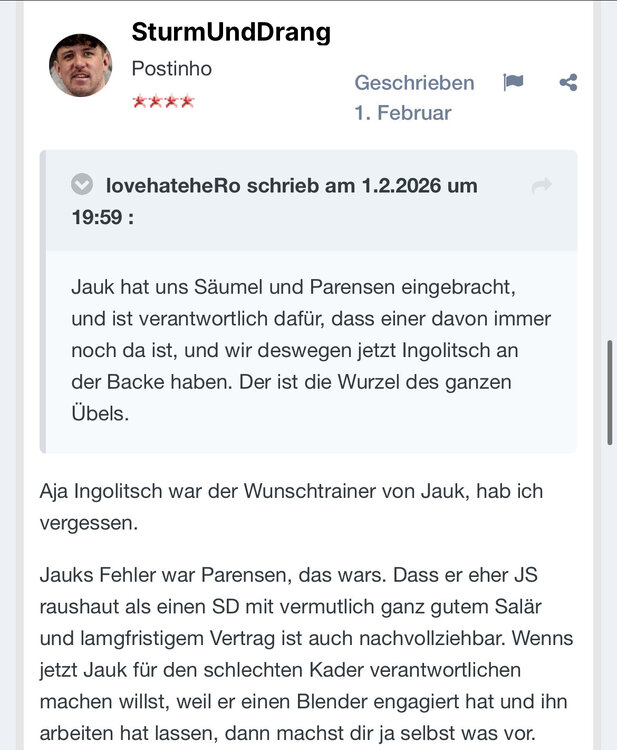
Task: Click the word 'vergessen.' in the reply
Action: click(88, 523)
